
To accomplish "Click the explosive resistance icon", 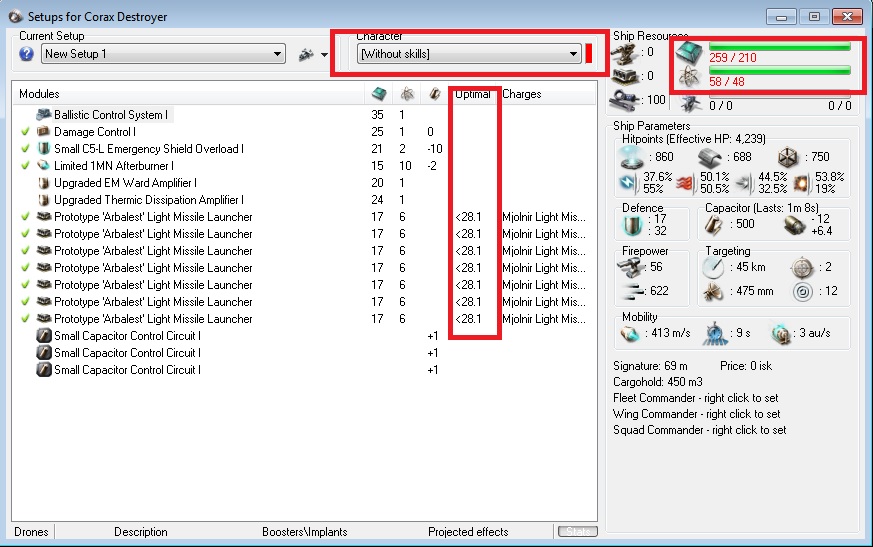I will pos(802,183).
